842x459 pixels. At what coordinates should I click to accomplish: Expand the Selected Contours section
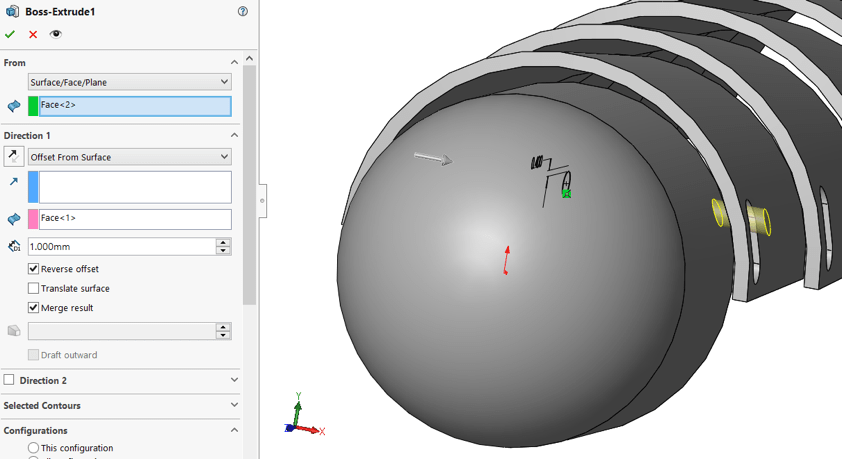(x=234, y=405)
